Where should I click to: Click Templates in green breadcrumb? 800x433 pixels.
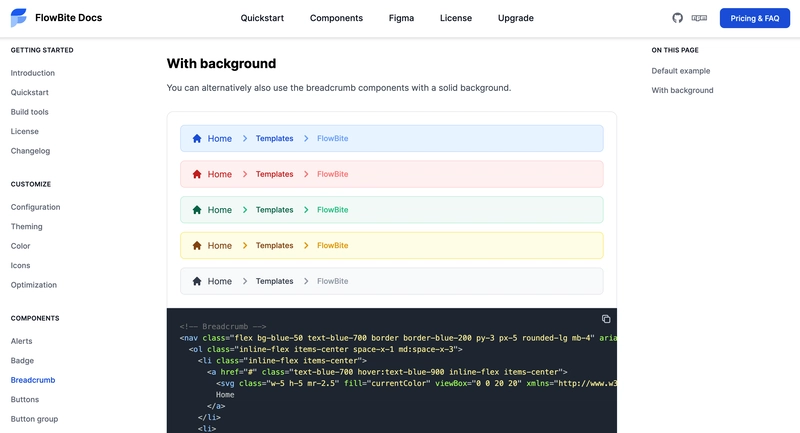tap(274, 210)
